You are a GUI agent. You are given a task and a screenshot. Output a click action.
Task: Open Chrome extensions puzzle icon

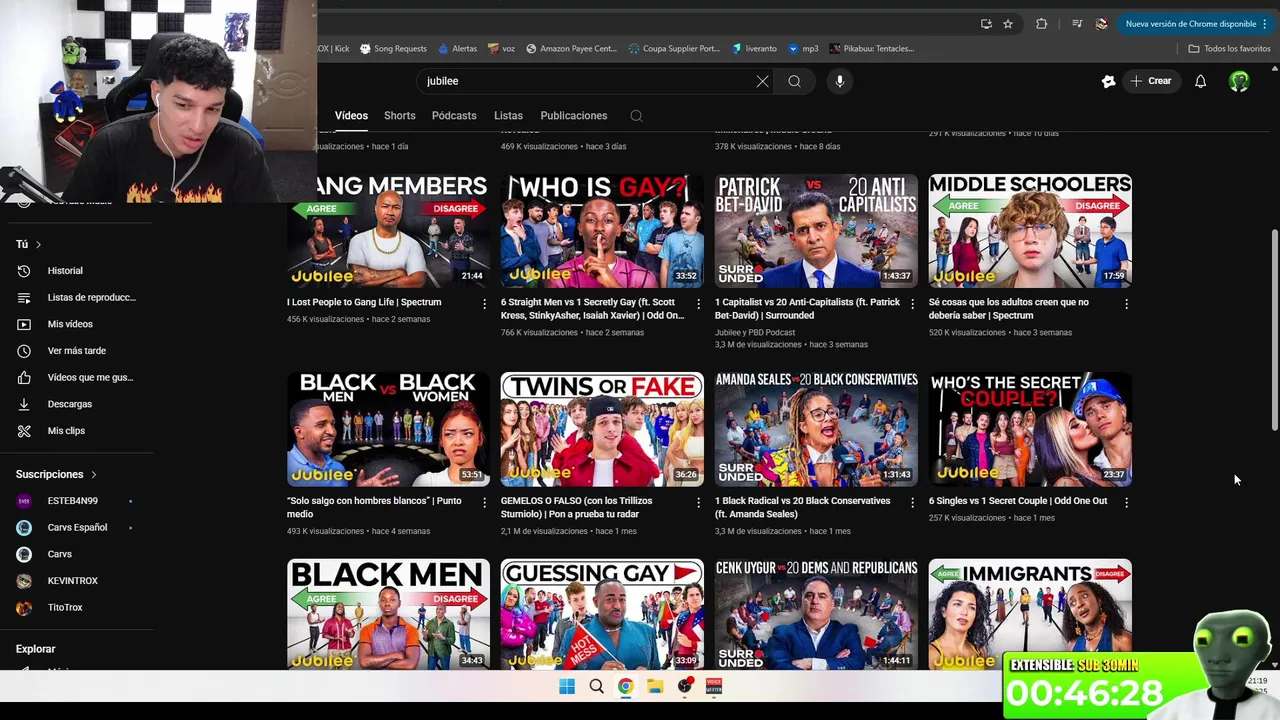tap(1041, 24)
